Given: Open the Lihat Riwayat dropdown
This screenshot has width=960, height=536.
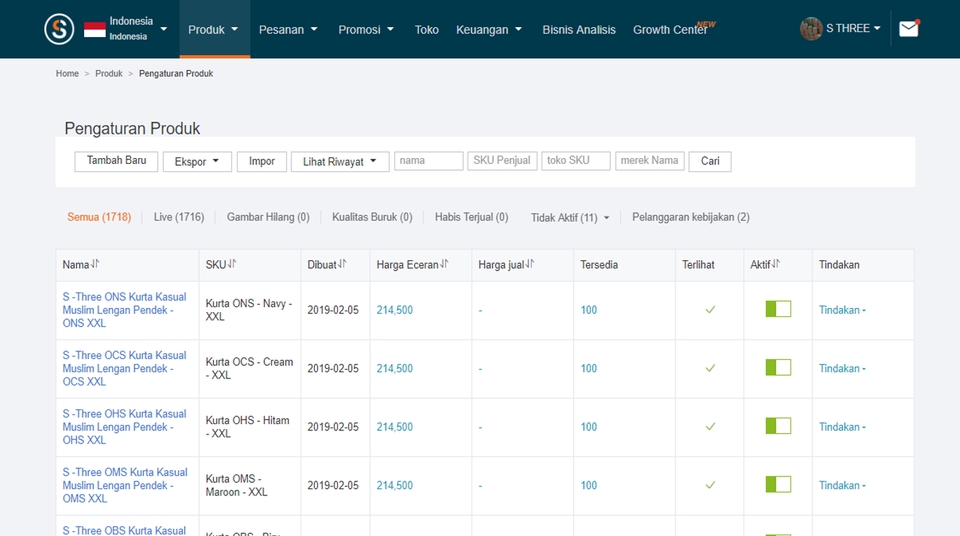Looking at the screenshot, I should pos(340,162).
